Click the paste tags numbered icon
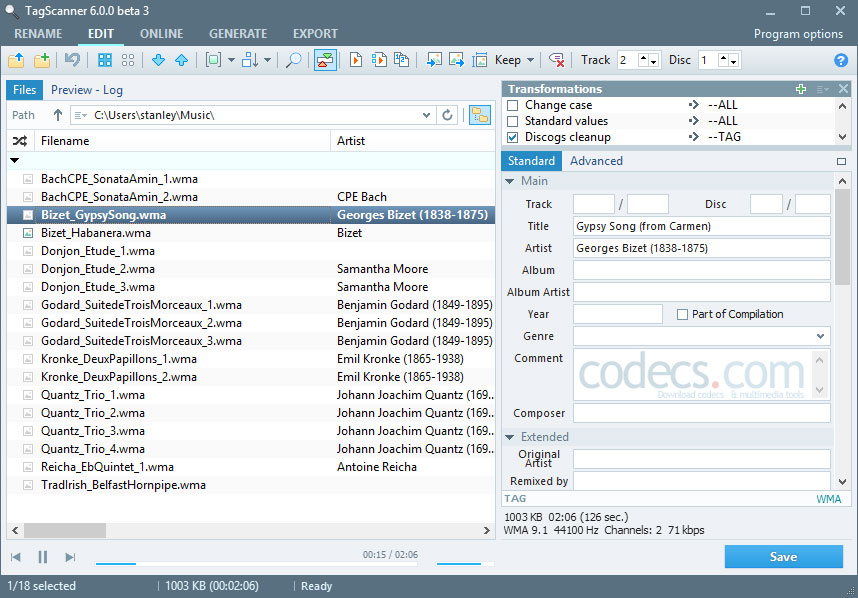The height and width of the screenshot is (598, 858). tap(402, 60)
